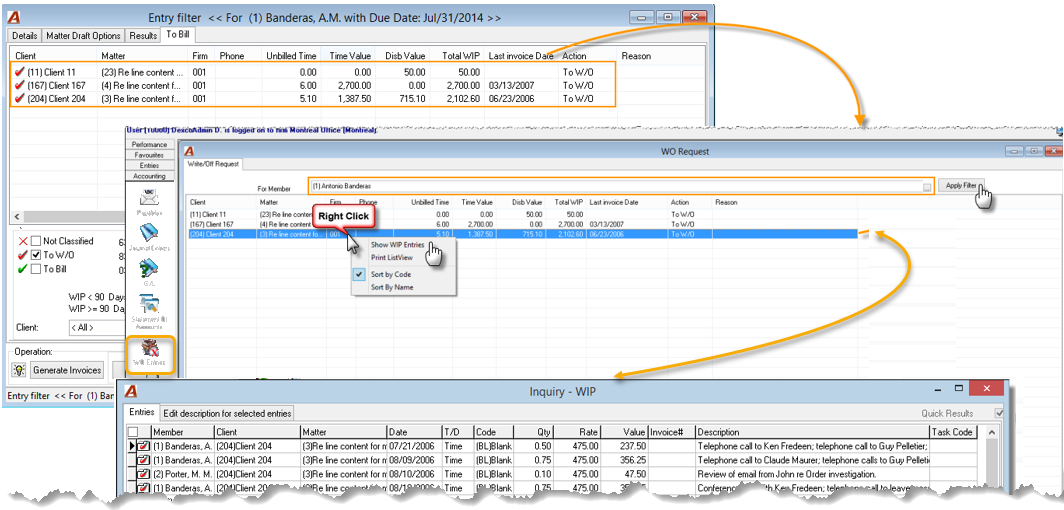Toggle checkbox on the 08/09/2006 WIP entry row
This screenshot has width=1064, height=510.
[x=143, y=460]
